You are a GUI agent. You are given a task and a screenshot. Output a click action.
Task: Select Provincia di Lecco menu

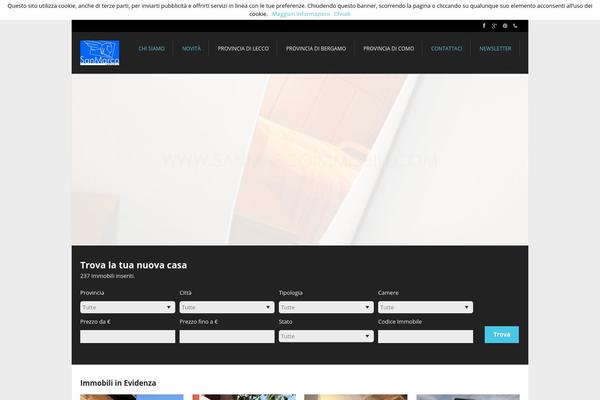[243, 49]
